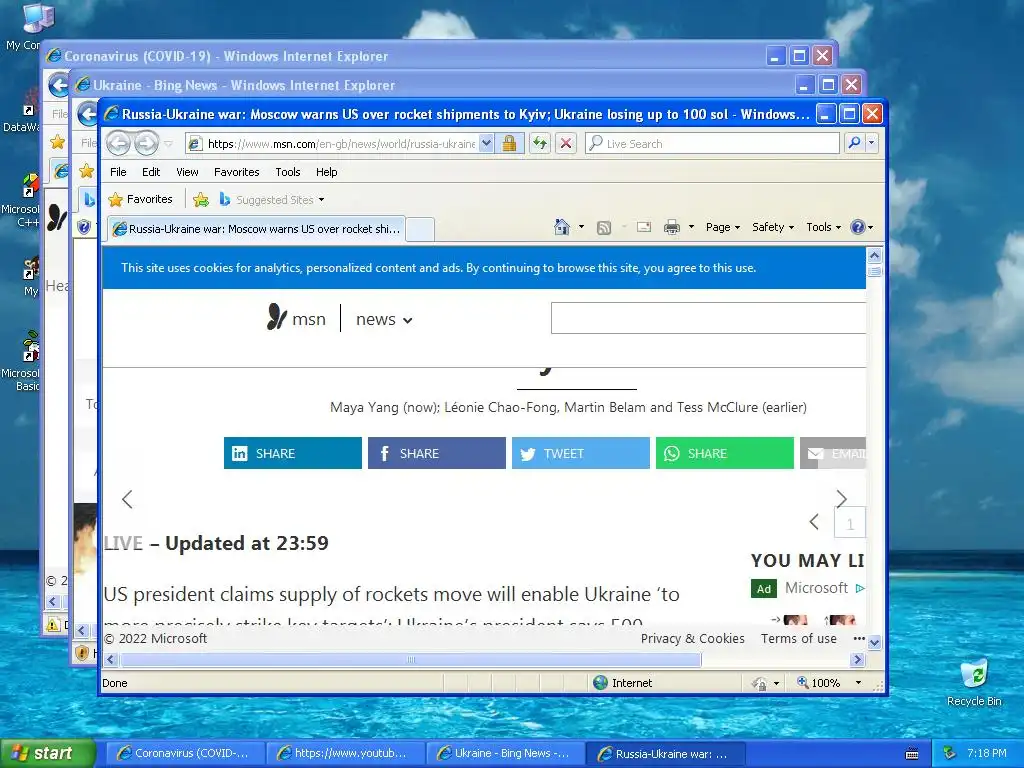1024x768 pixels.
Task: Click the blue Help question mark icon
Action: pos(857,227)
